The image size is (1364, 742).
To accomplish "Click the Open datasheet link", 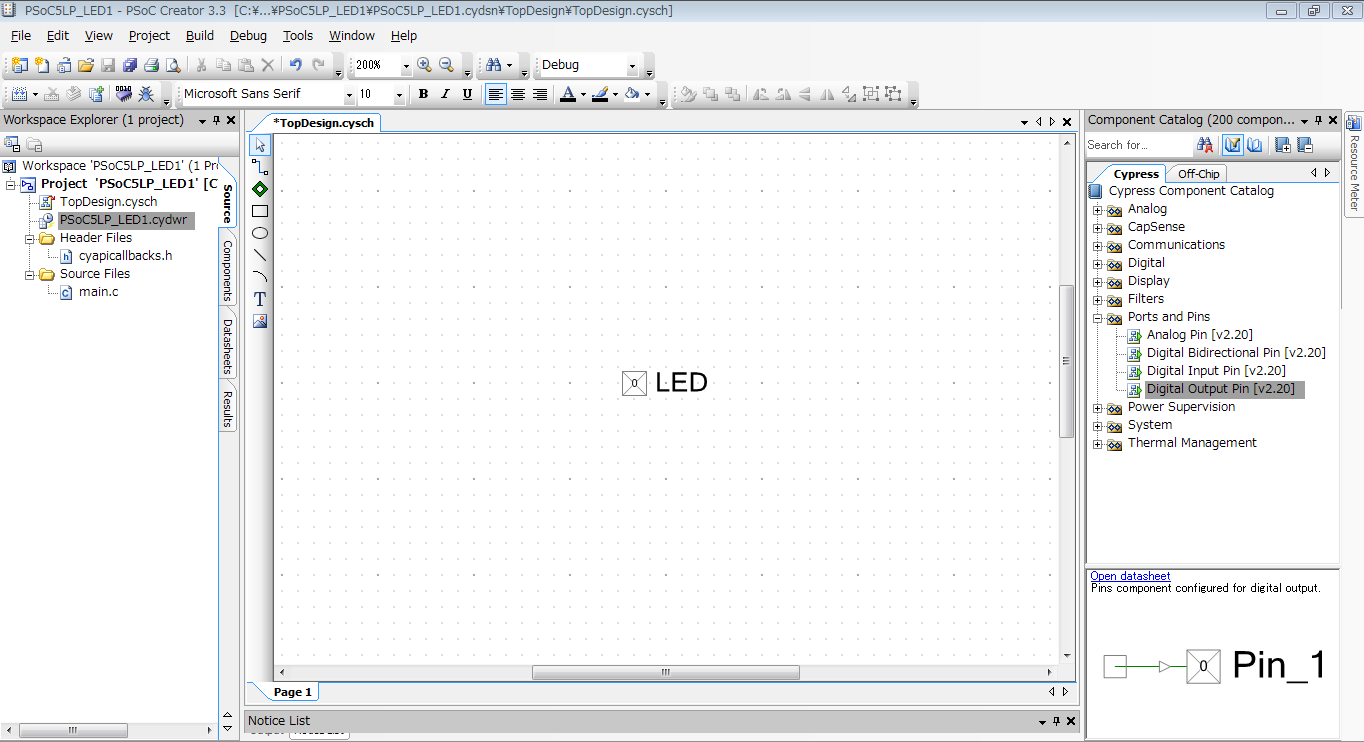I will 1130,576.
